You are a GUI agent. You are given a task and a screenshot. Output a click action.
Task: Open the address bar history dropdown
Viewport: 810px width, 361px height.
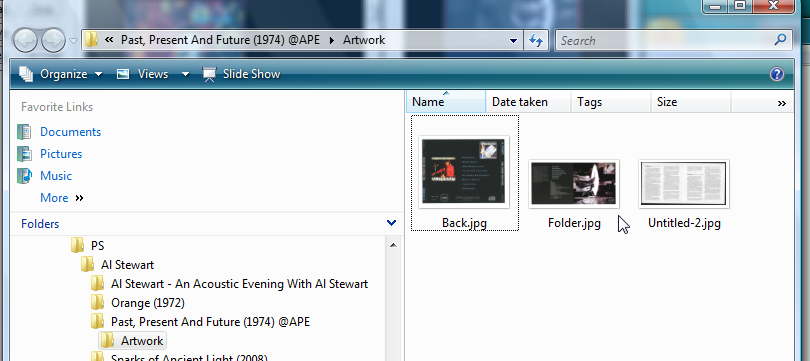pos(513,40)
